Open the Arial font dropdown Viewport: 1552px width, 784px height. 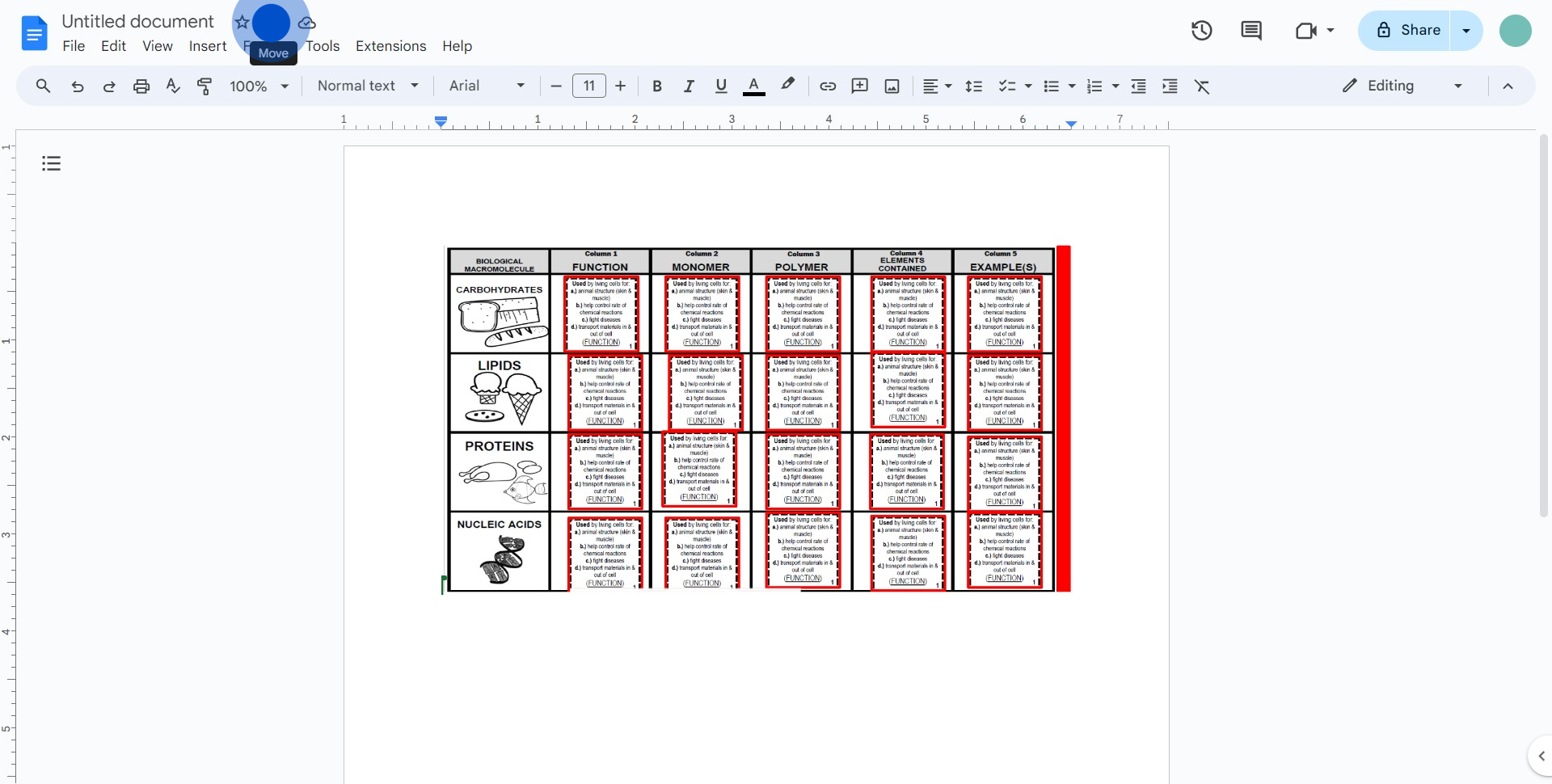pos(487,86)
